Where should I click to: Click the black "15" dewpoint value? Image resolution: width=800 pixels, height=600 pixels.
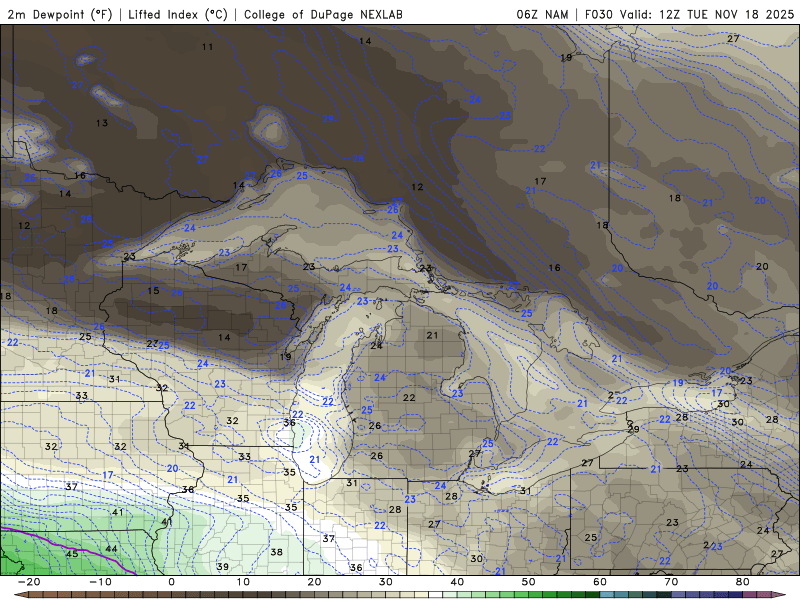[154, 291]
